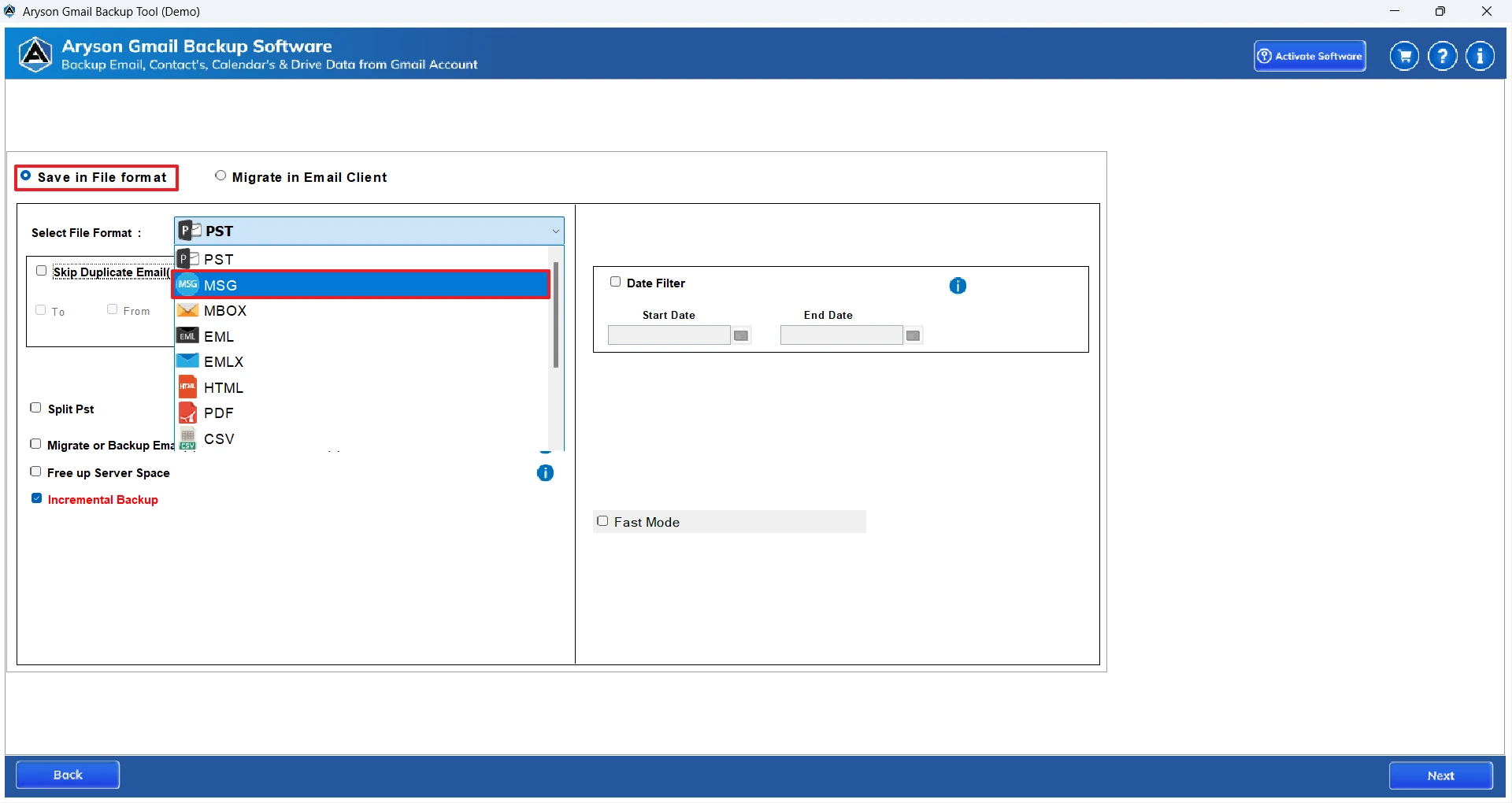
Task: Choose PDF from the format list
Action: [361, 413]
